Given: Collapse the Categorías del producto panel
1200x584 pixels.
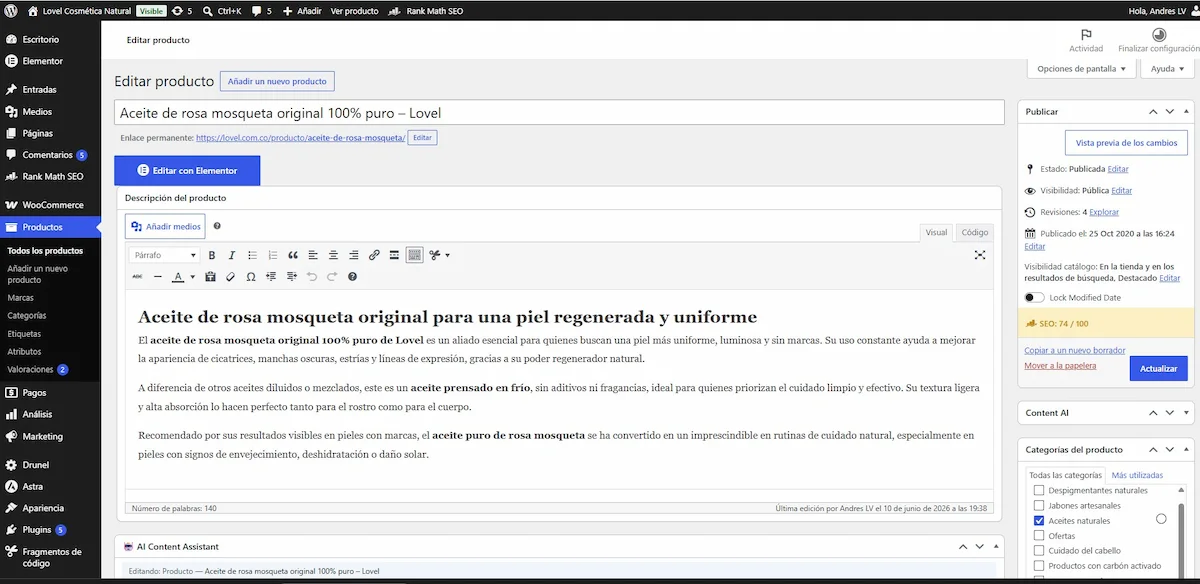Looking at the screenshot, I should [x=1187, y=450].
